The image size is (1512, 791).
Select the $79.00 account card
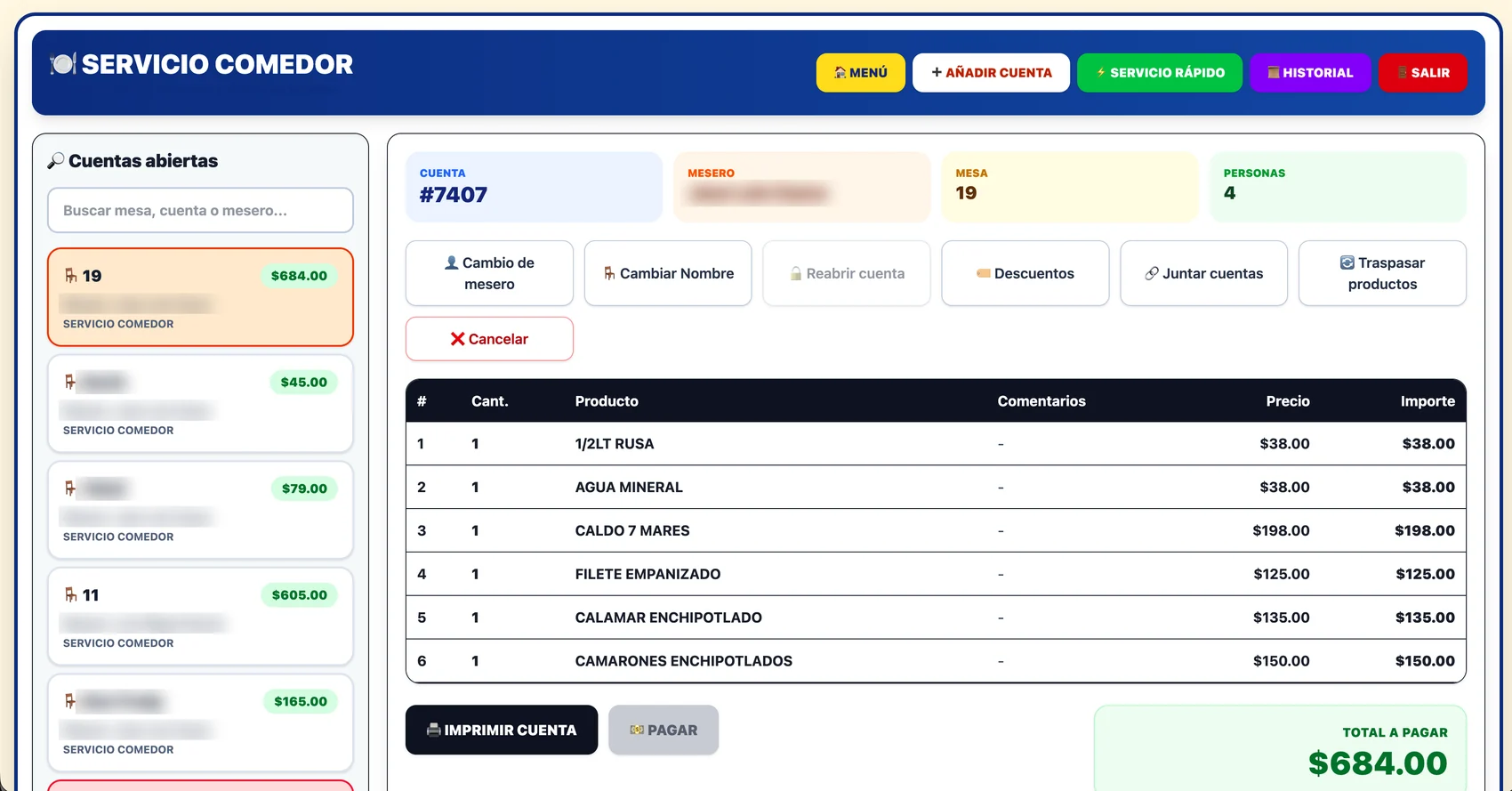(x=200, y=510)
